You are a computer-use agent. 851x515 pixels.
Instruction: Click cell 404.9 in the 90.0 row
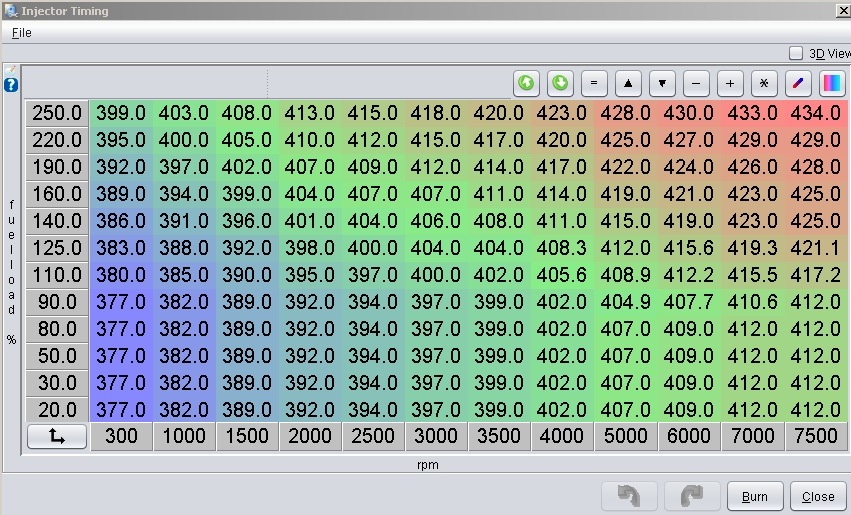(x=625, y=302)
